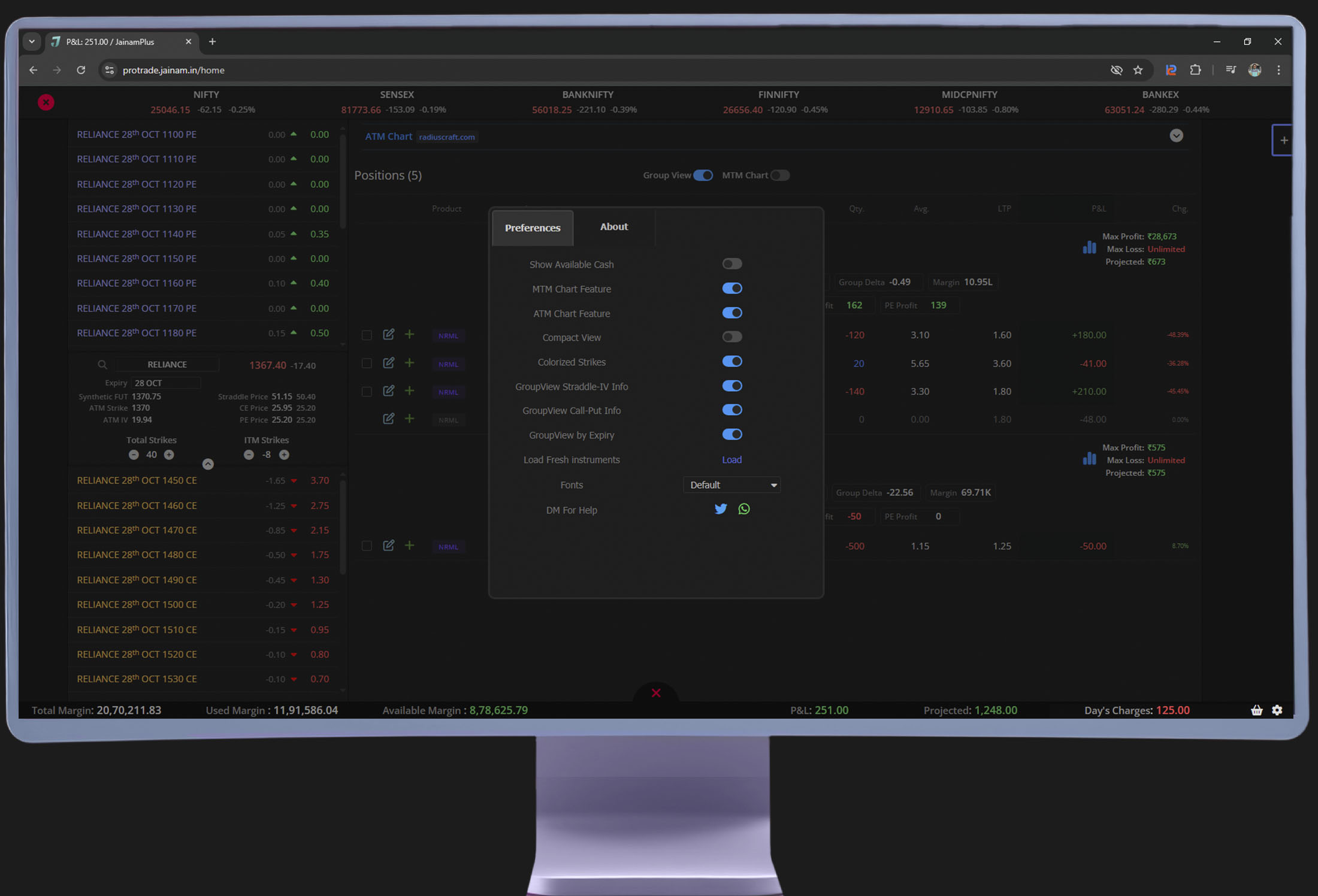This screenshot has width=1318, height=896.
Task: Disable the Colorized Strikes toggle
Action: pos(731,362)
